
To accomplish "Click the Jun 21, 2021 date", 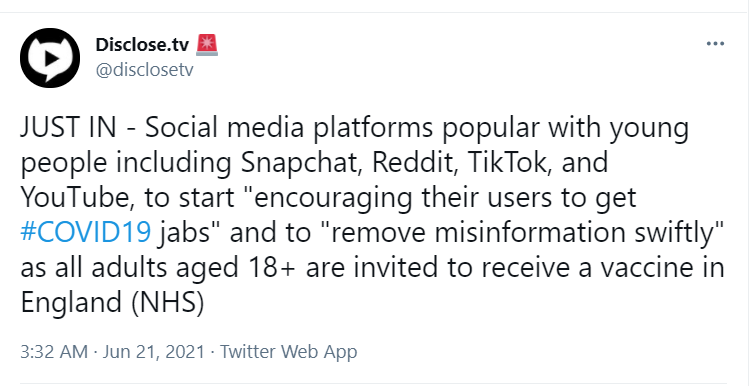I will 154,352.
